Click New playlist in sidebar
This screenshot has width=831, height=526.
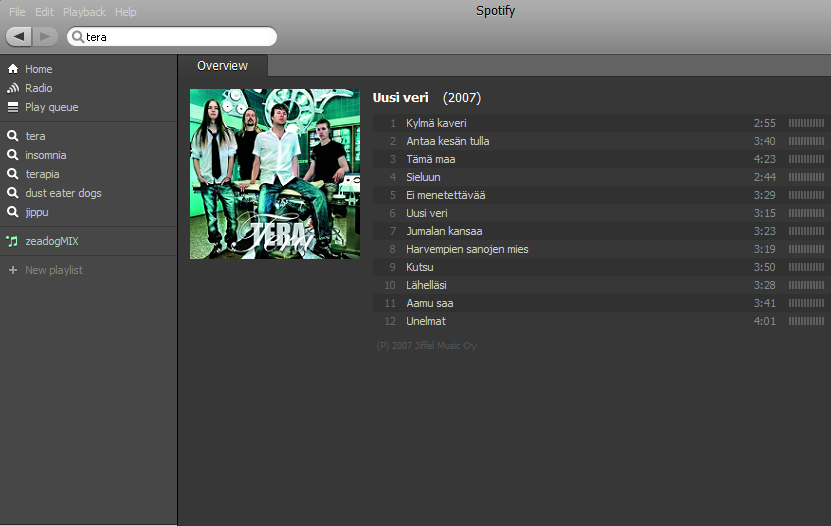pos(54,270)
